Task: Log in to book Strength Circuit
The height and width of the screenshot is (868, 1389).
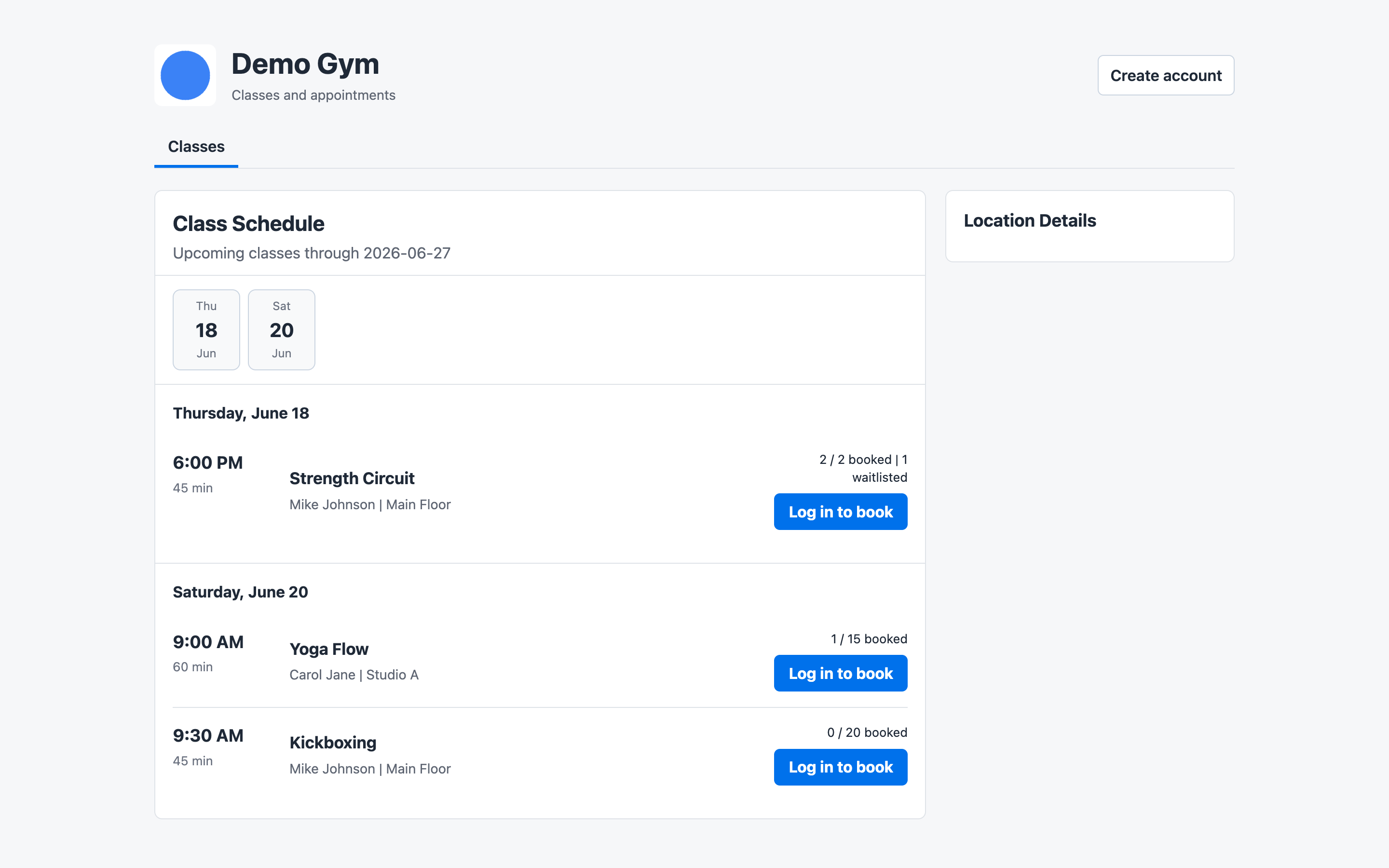Action: [840, 512]
